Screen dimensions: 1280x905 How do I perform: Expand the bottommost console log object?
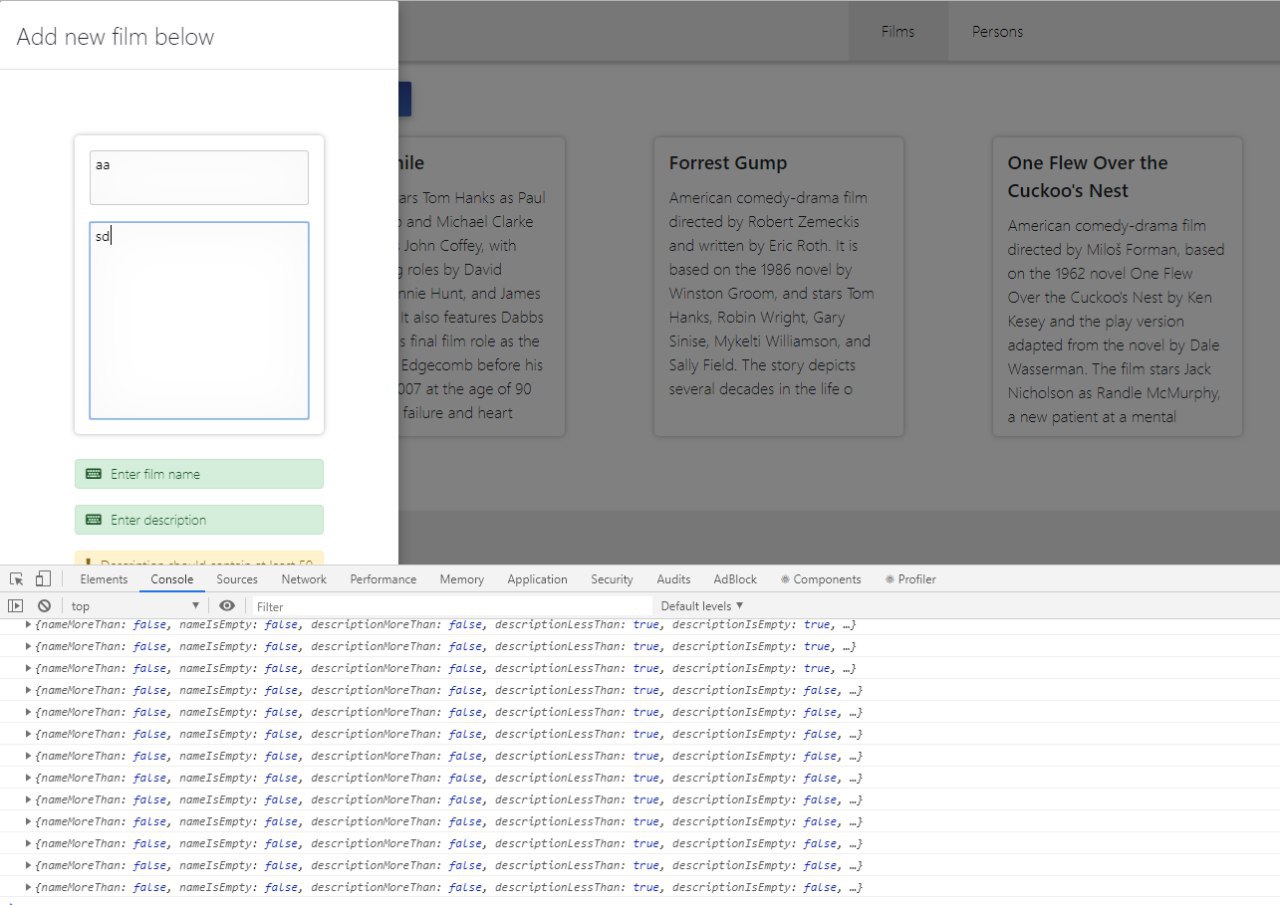(28, 888)
